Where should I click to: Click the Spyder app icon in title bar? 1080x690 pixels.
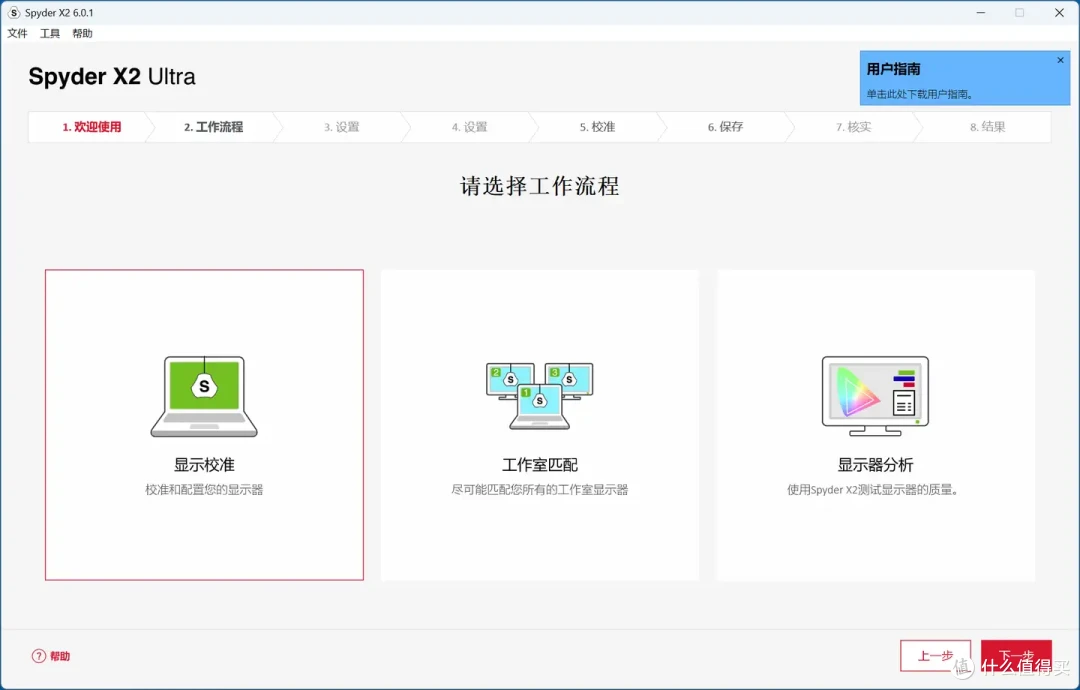tap(14, 12)
